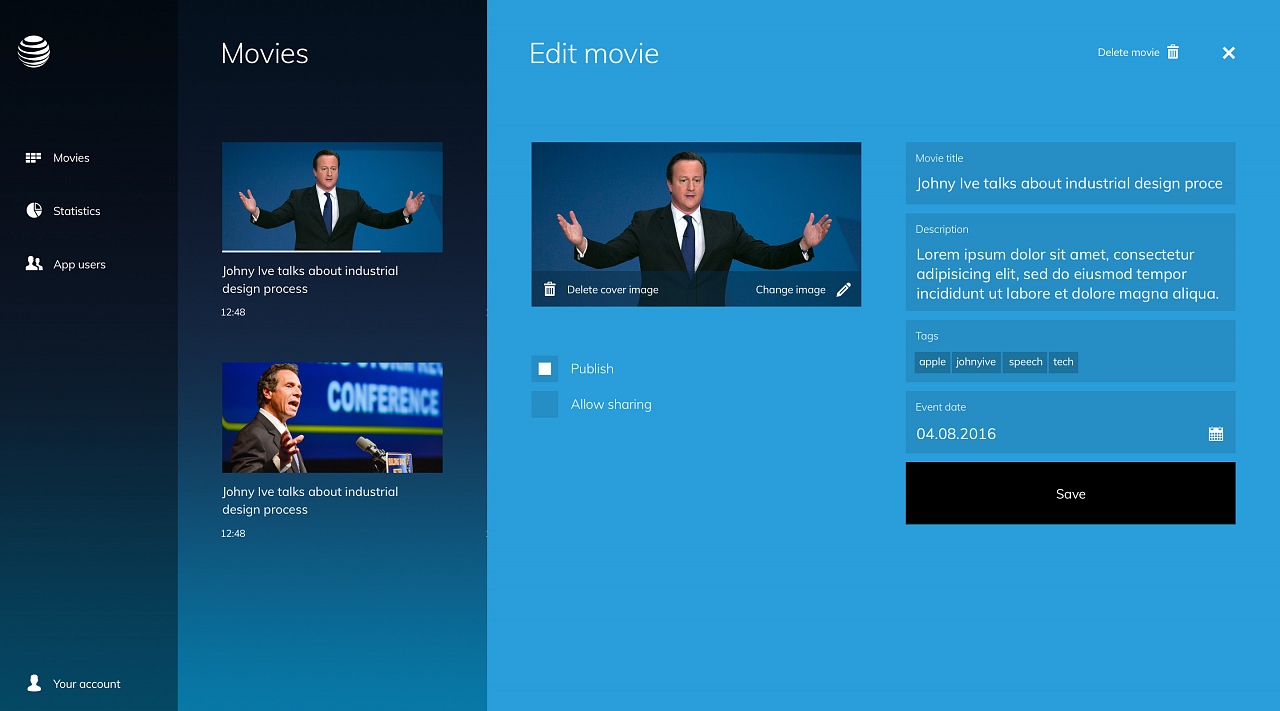Click the Description text area
Image resolution: width=1280 pixels, height=711 pixels.
point(1069,274)
